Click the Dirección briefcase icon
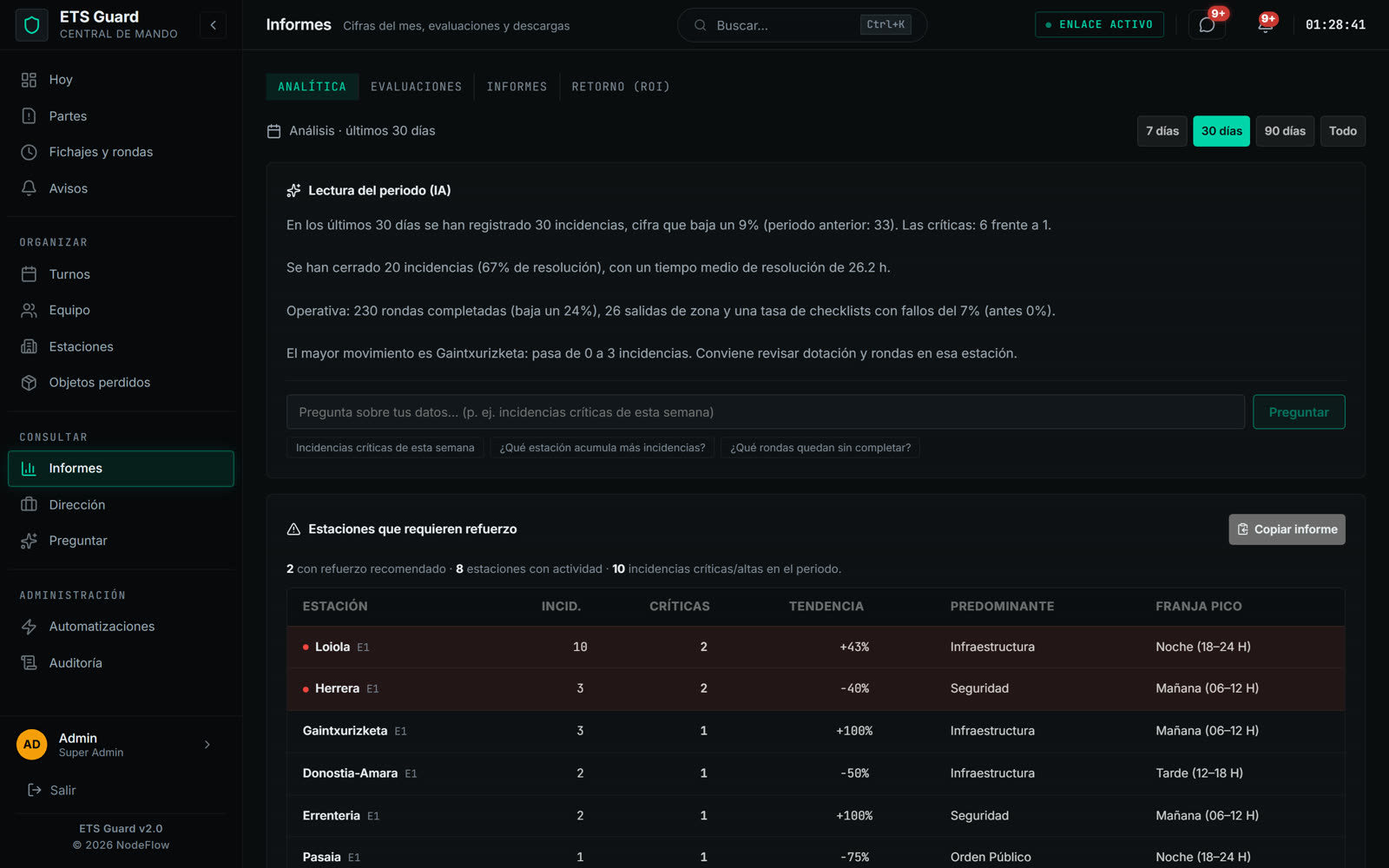 pos(29,504)
